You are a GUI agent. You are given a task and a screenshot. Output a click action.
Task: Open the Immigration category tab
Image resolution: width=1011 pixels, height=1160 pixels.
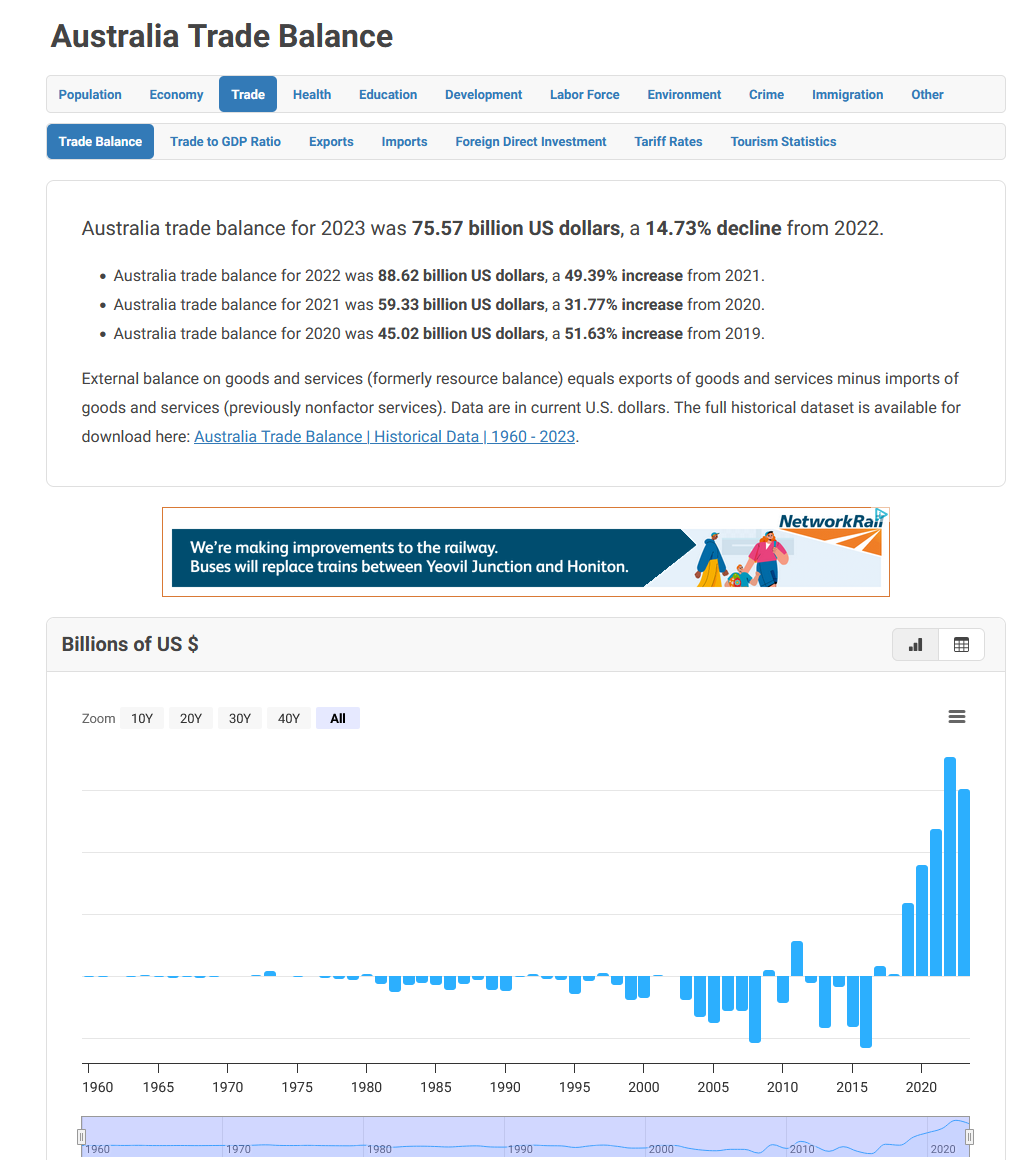(x=847, y=95)
